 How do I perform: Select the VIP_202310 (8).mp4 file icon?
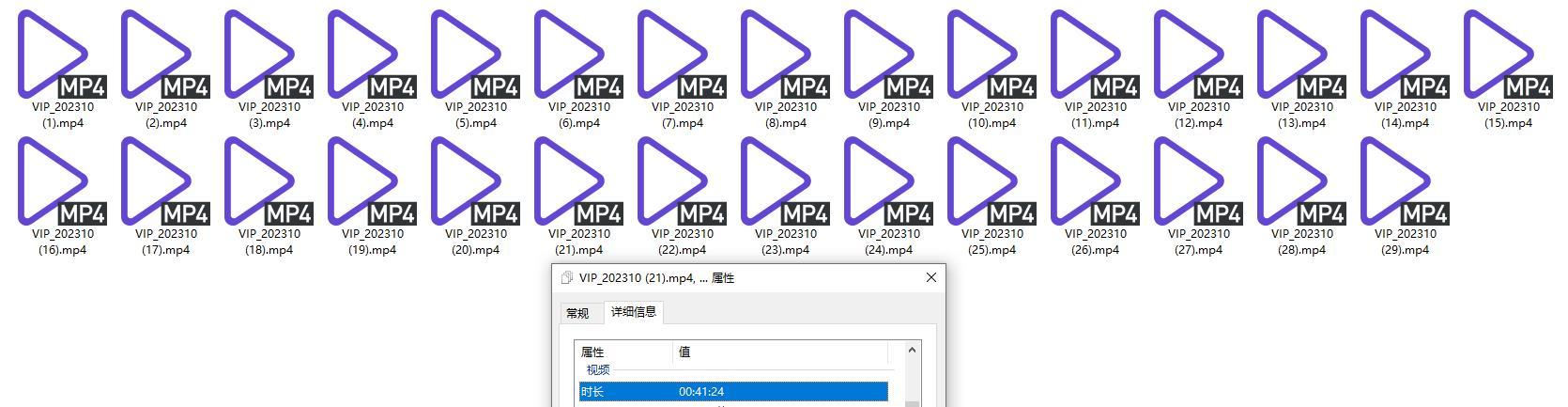785,55
